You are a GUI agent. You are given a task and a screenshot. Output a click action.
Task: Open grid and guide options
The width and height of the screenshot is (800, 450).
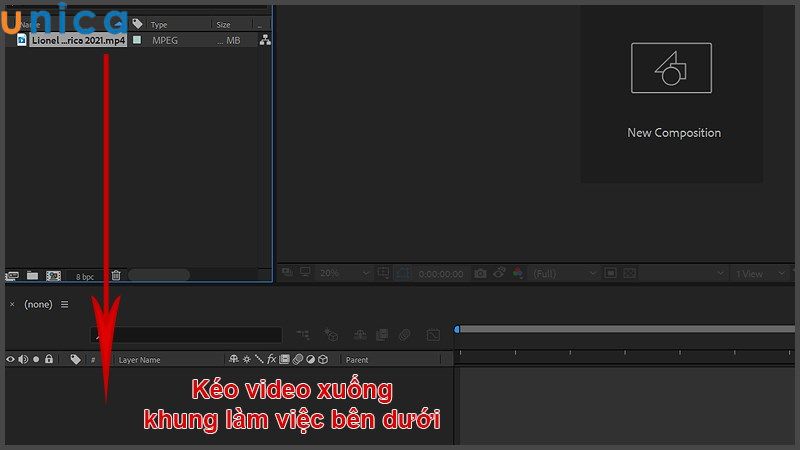point(383,273)
